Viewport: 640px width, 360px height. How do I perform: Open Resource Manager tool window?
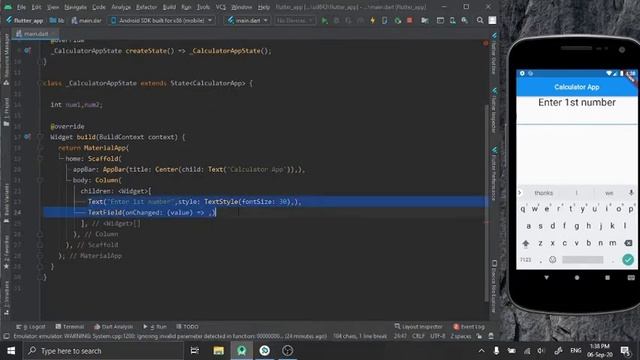tap(6, 59)
